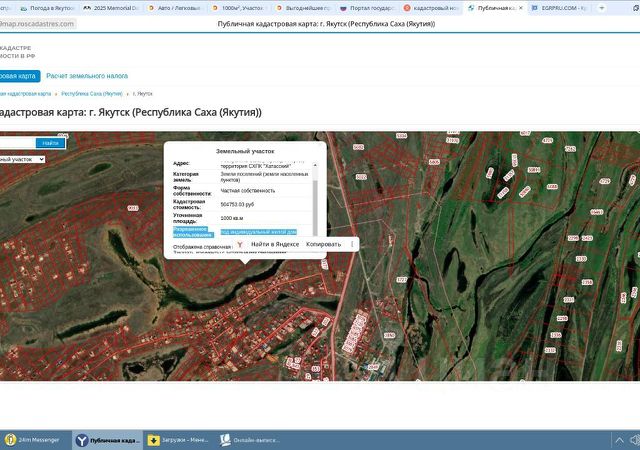
Task: Switch to the EGRPRU.COM browser tab
Action: 559,8
